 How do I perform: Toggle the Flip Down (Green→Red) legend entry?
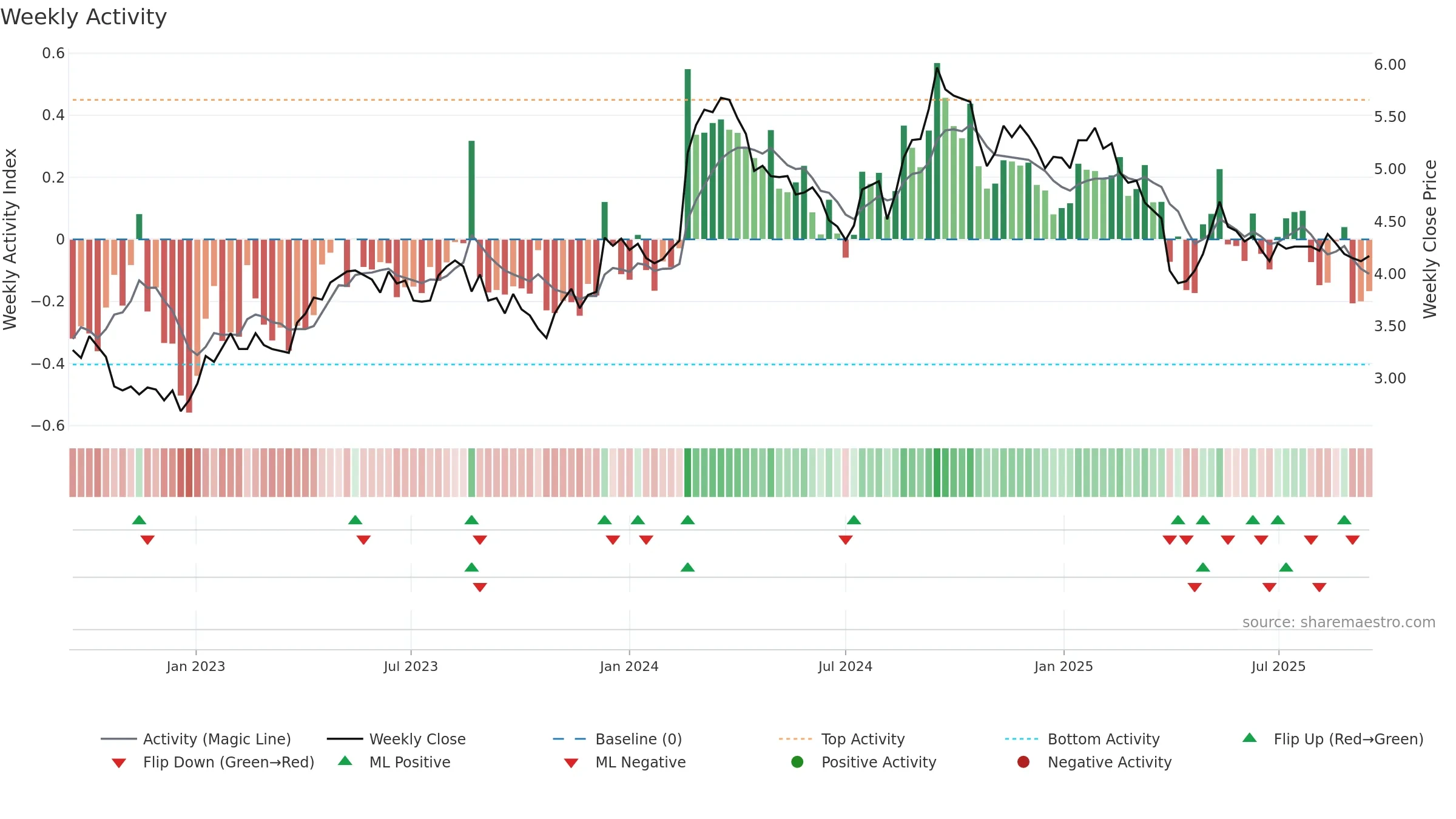point(213,762)
